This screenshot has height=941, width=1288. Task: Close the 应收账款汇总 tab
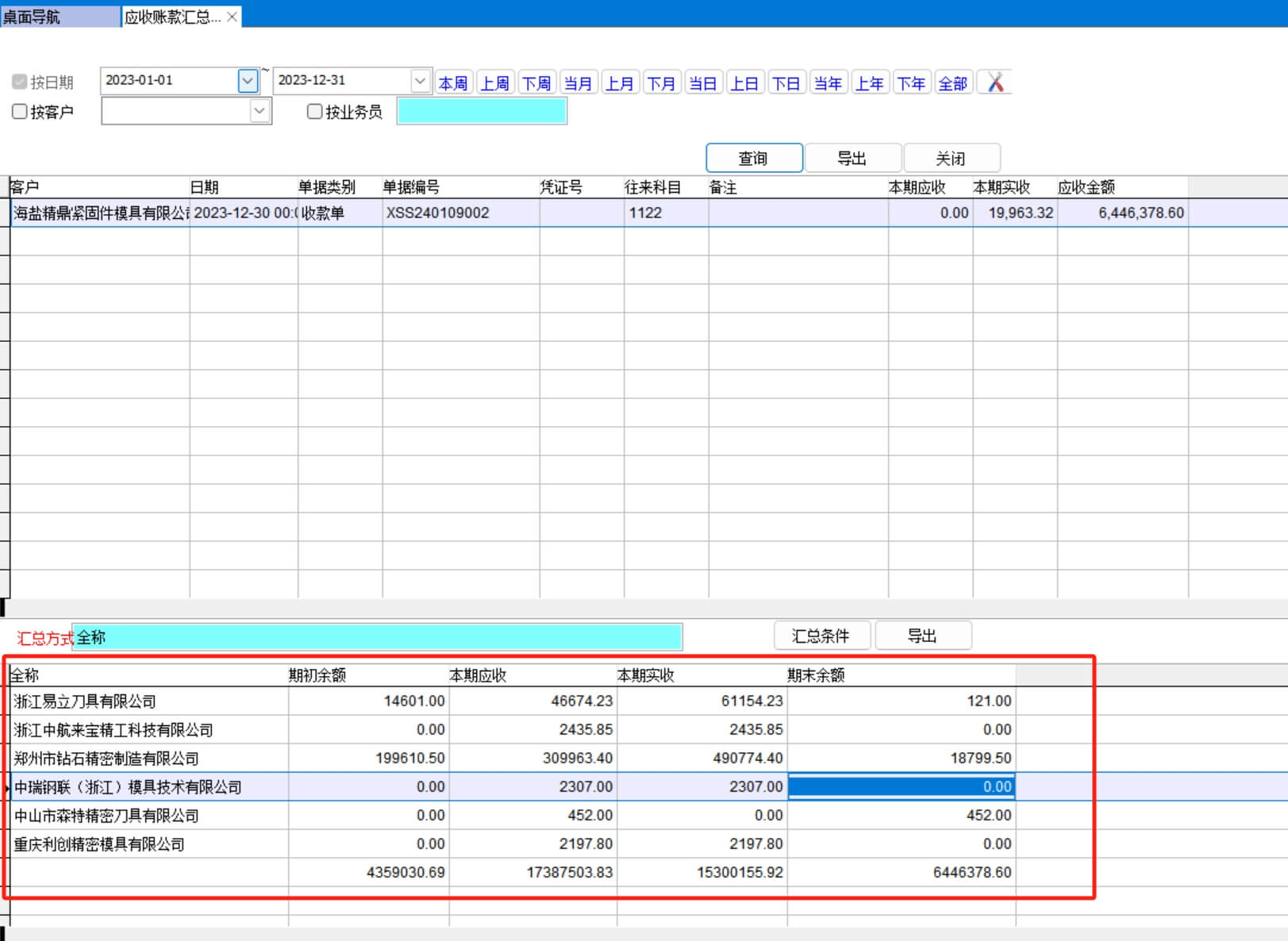232,17
